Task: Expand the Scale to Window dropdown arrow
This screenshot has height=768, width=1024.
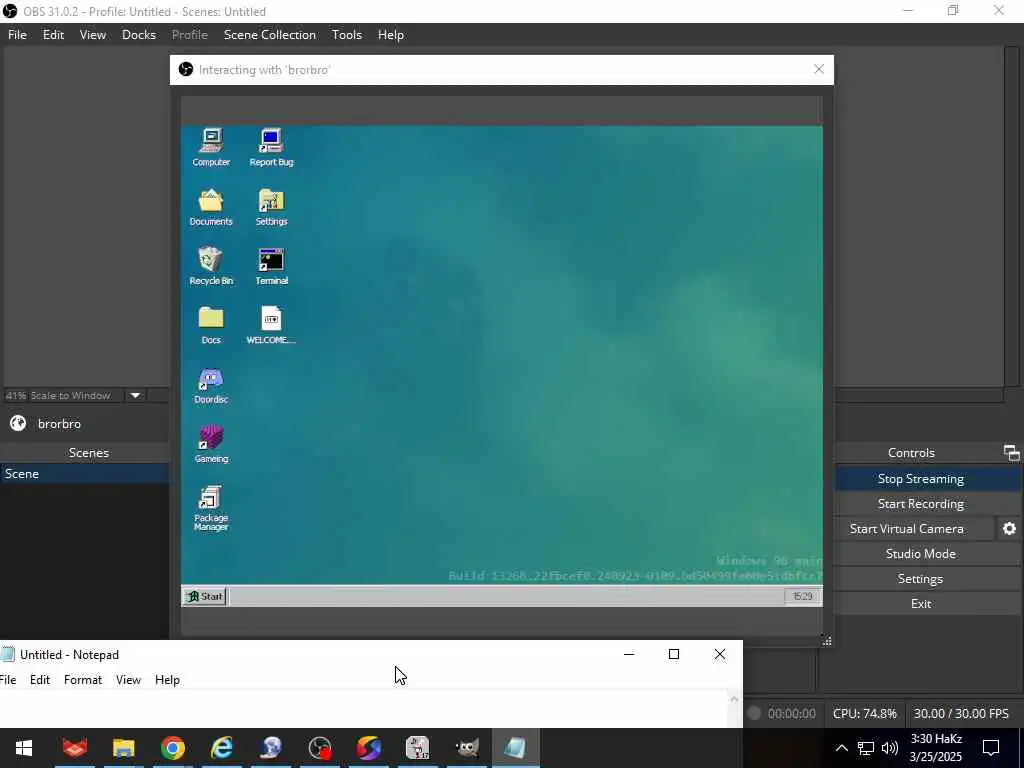Action: [x=135, y=395]
